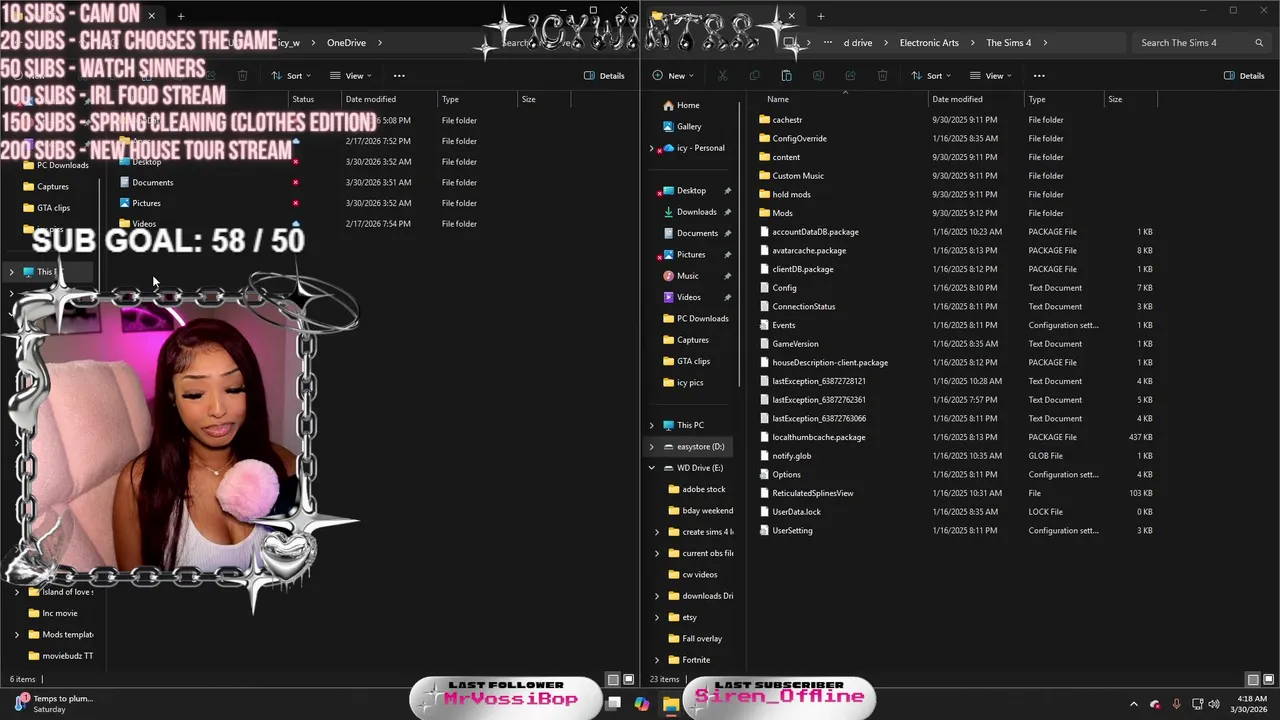
Task: Click the OneDrive breadcrumb in the left window
Action: pyautogui.click(x=346, y=43)
